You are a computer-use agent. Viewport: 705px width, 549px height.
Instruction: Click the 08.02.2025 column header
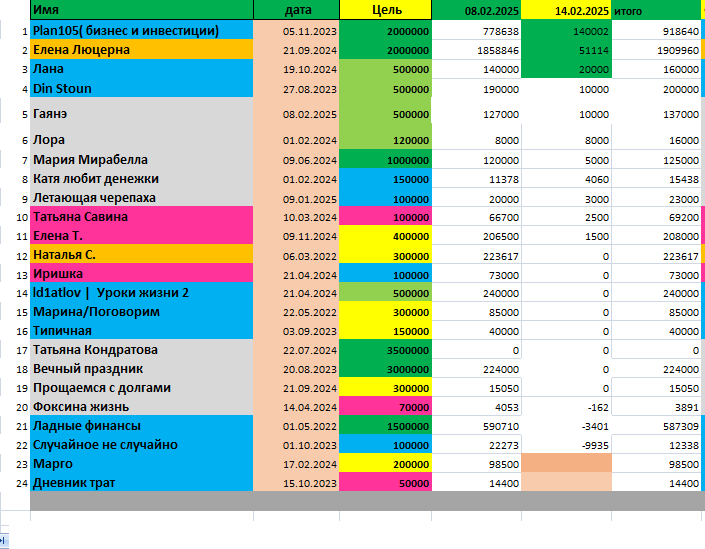[476, 9]
